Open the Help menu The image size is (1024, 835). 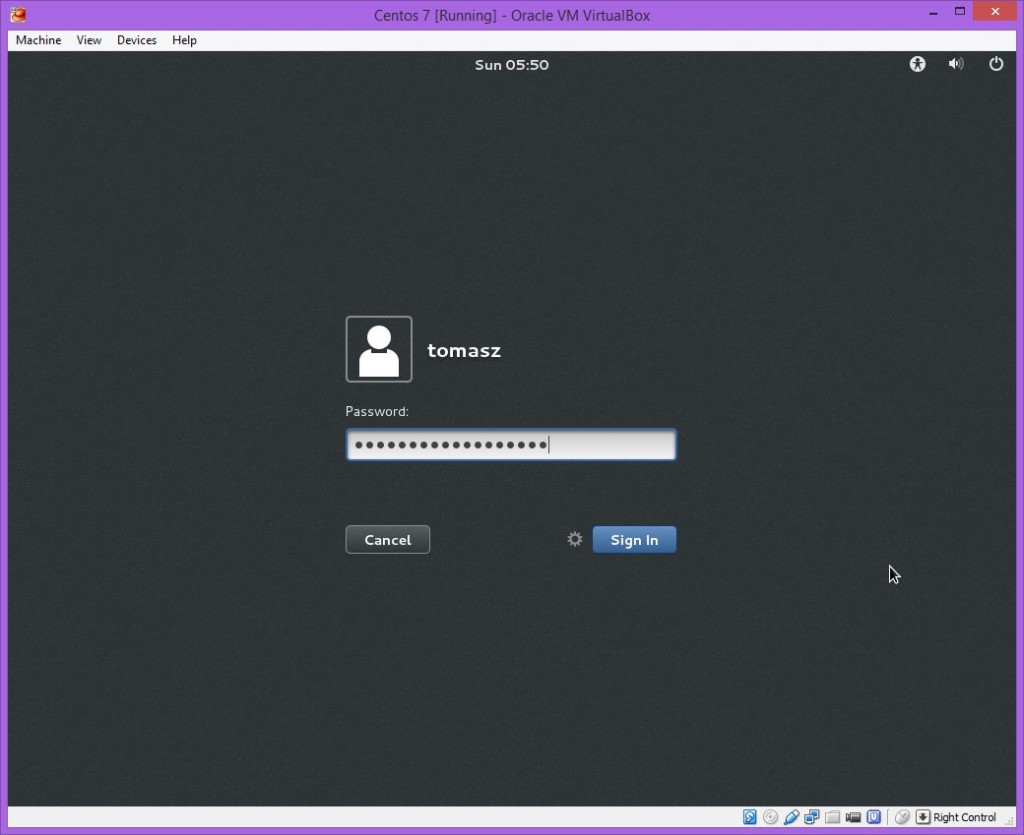pos(184,40)
